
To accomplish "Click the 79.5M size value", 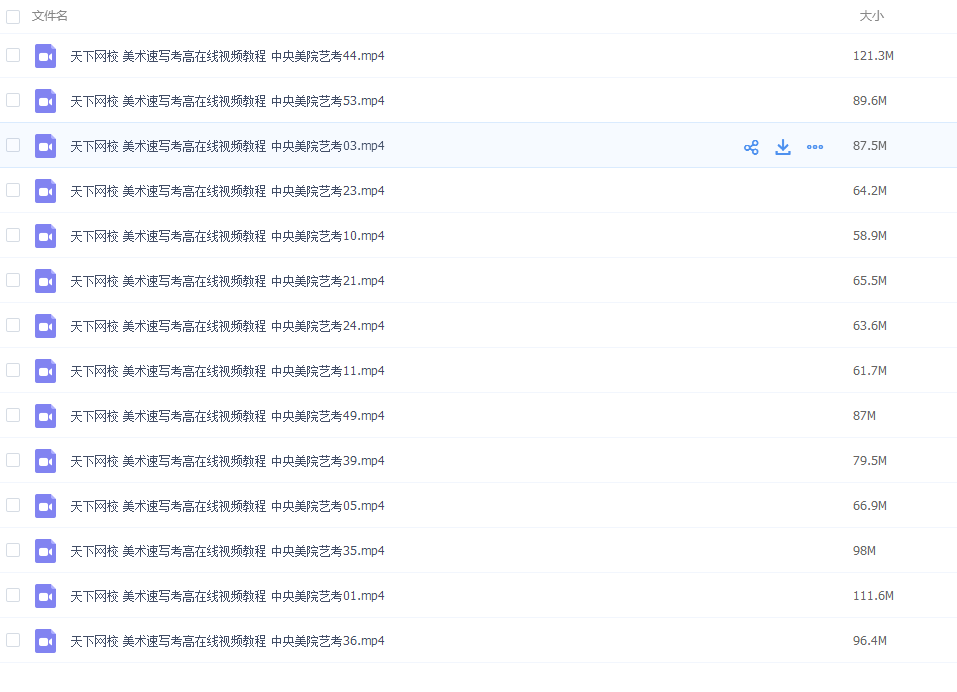I will tap(870, 461).
